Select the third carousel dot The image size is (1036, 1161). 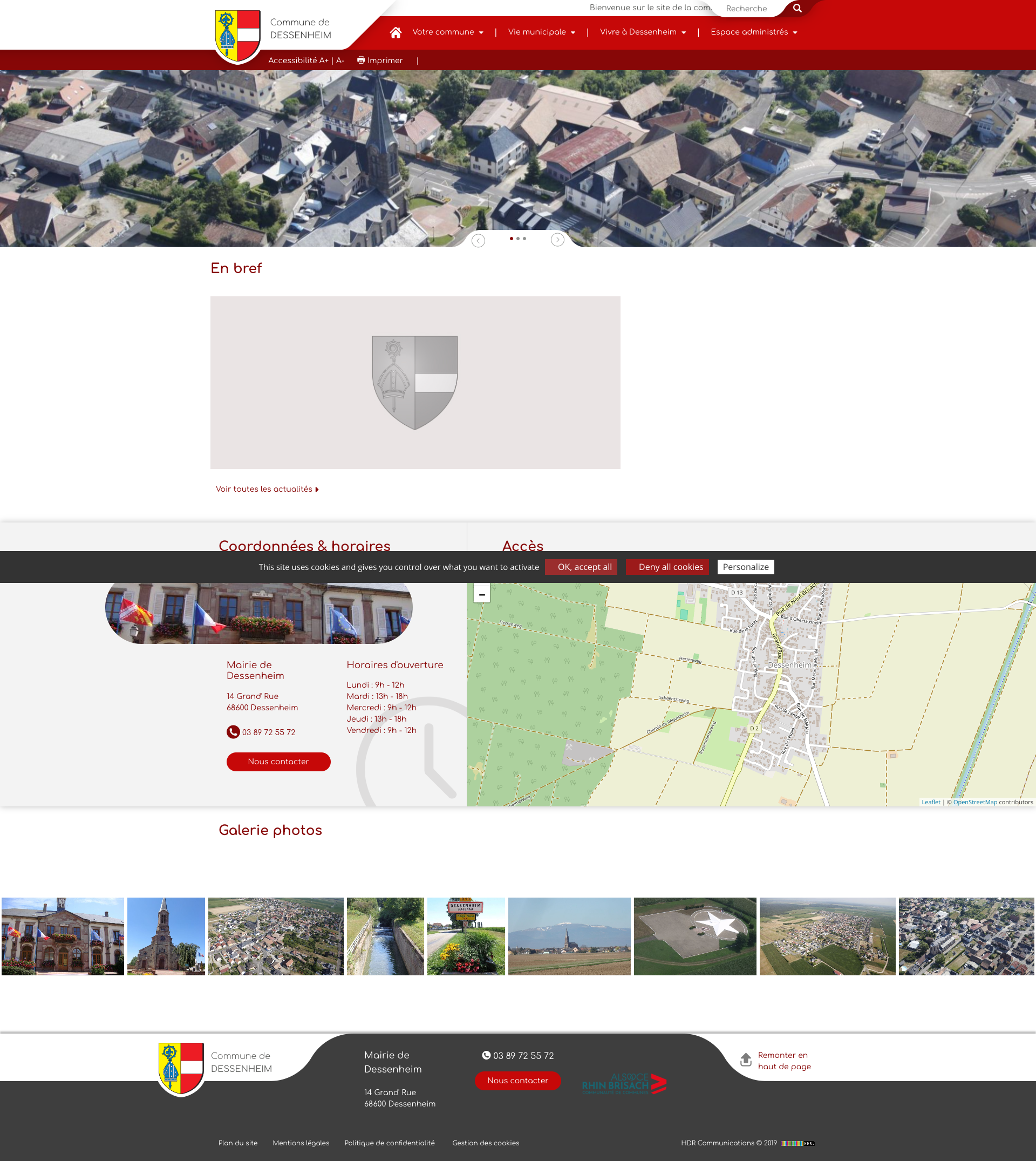[x=524, y=239]
